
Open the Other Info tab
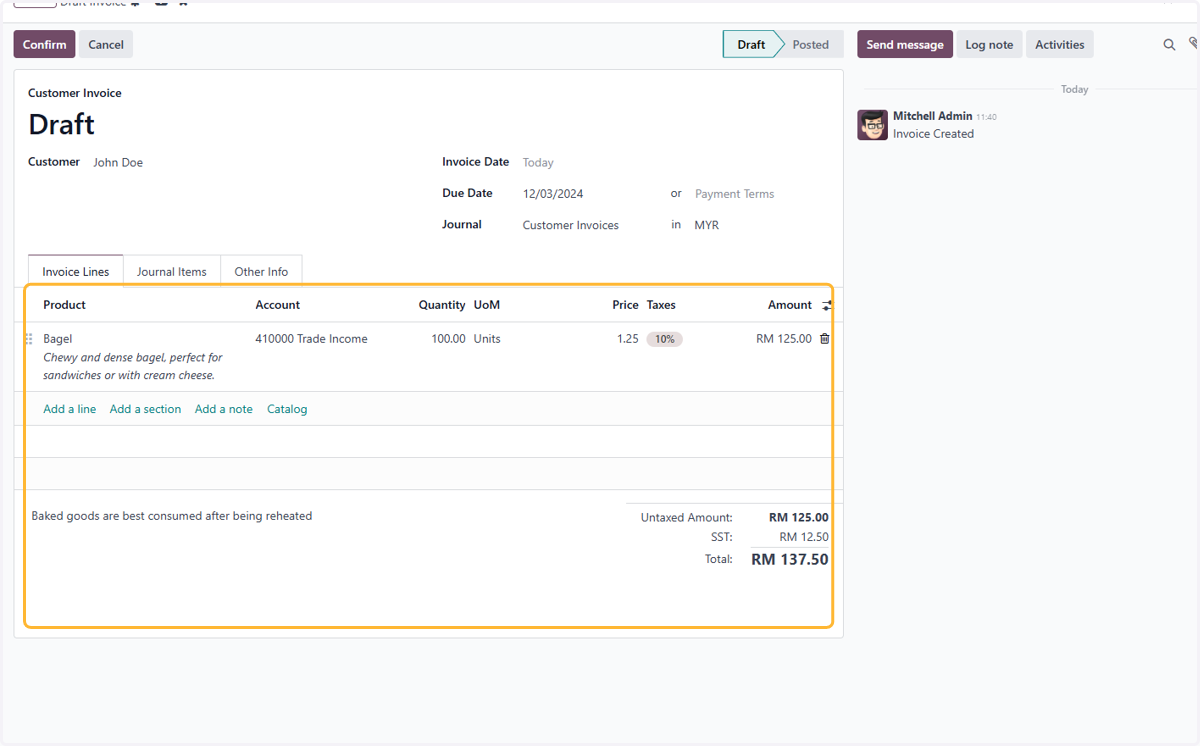point(261,271)
